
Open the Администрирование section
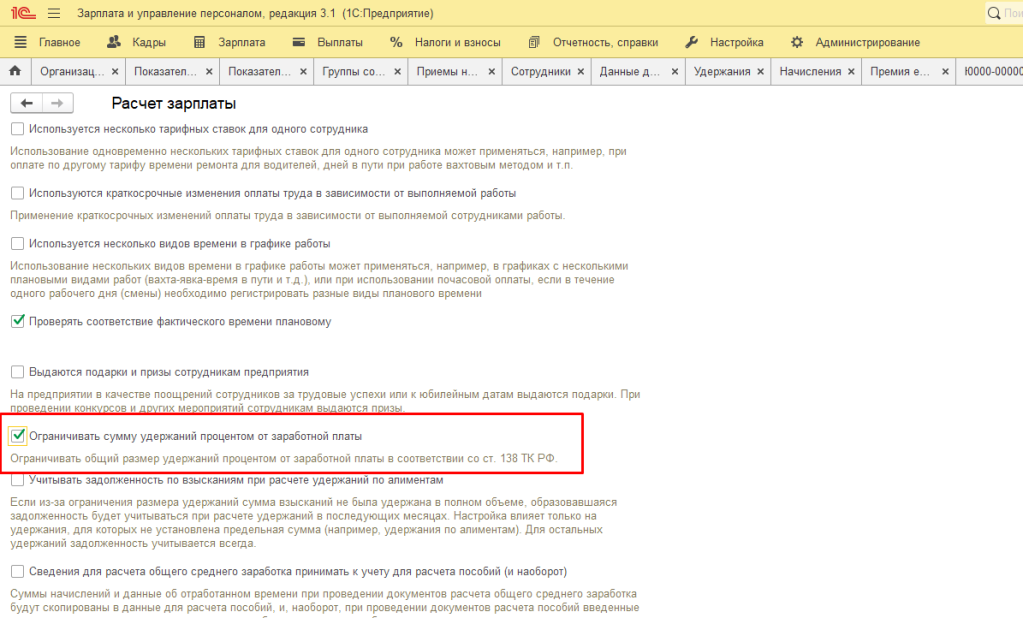(856, 42)
